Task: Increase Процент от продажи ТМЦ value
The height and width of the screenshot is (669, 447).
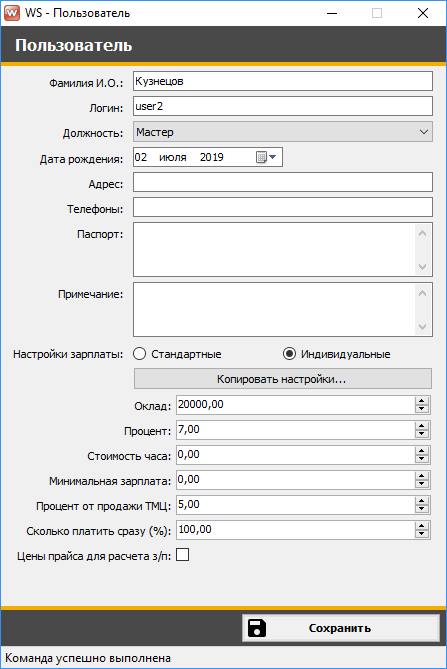Action: [421, 501]
